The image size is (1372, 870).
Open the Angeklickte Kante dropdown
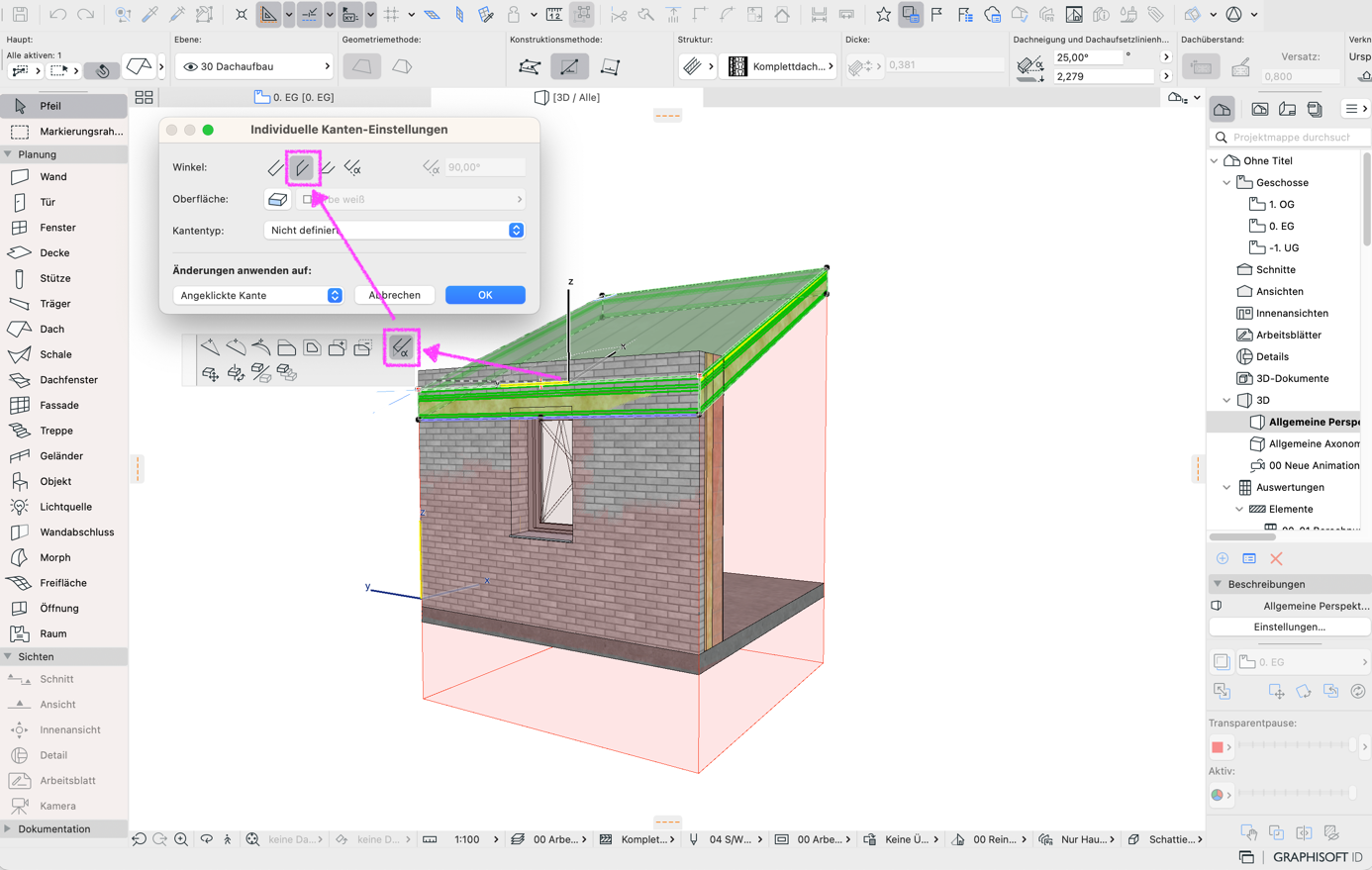257,295
